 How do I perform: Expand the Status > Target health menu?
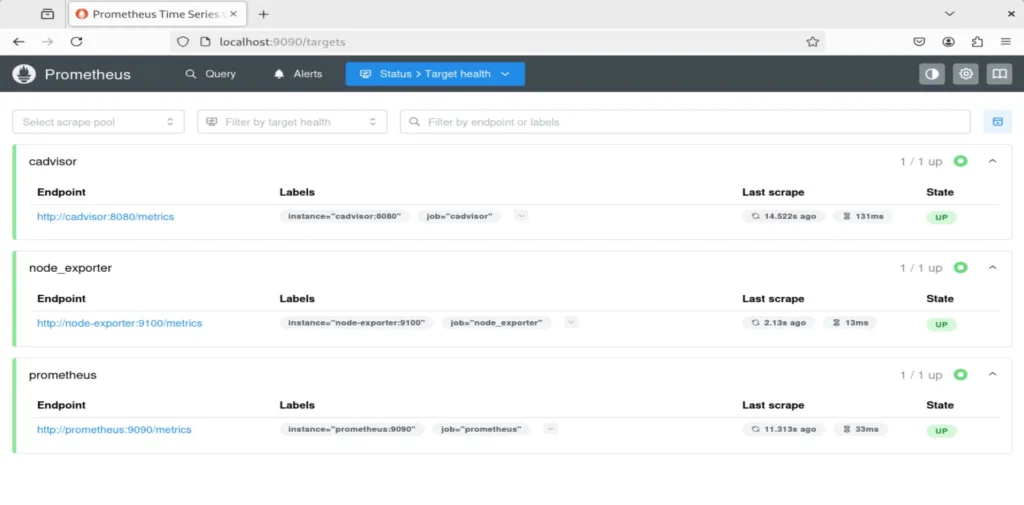tap(435, 74)
